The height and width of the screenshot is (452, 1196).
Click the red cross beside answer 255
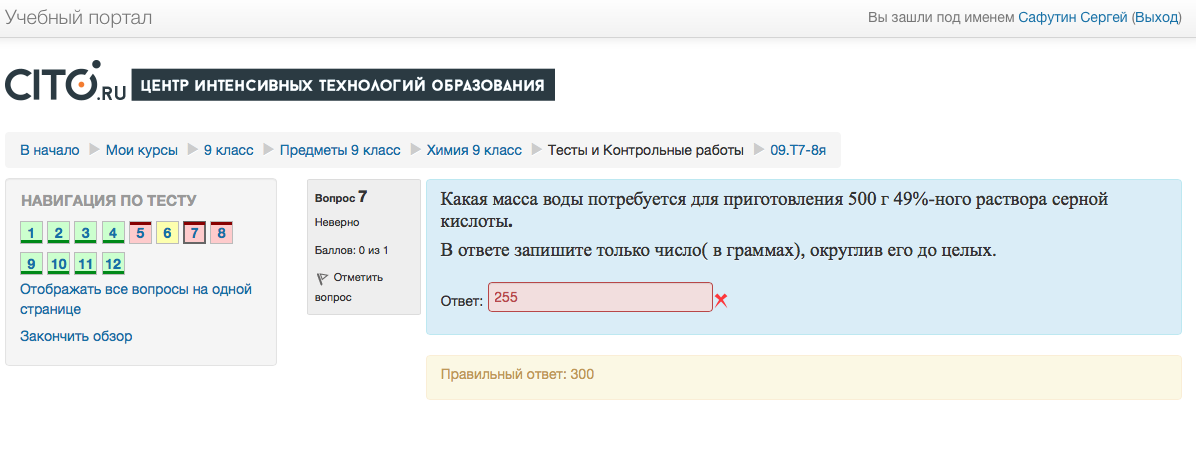721,300
